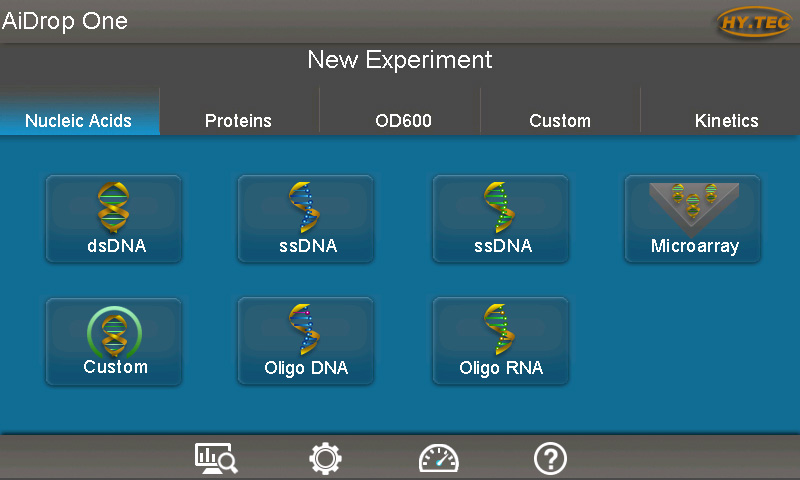
Task: Switch to the Nucleic Acids tab
Action: click(79, 121)
